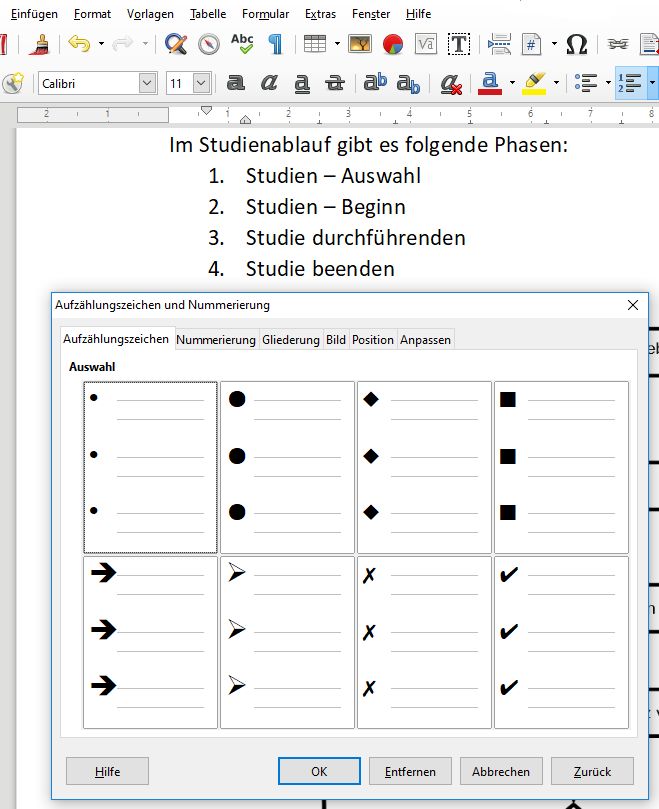Click the Calibri font name field
The image size is (659, 809).
click(x=88, y=83)
